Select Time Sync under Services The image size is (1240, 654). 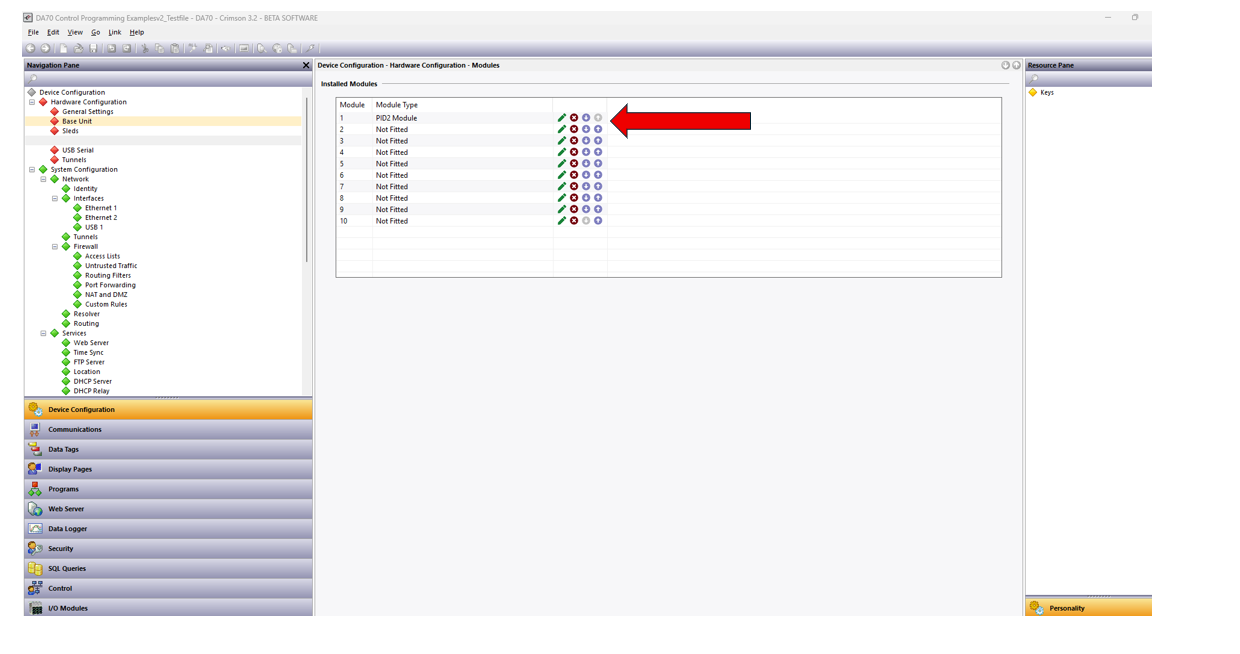coord(88,352)
